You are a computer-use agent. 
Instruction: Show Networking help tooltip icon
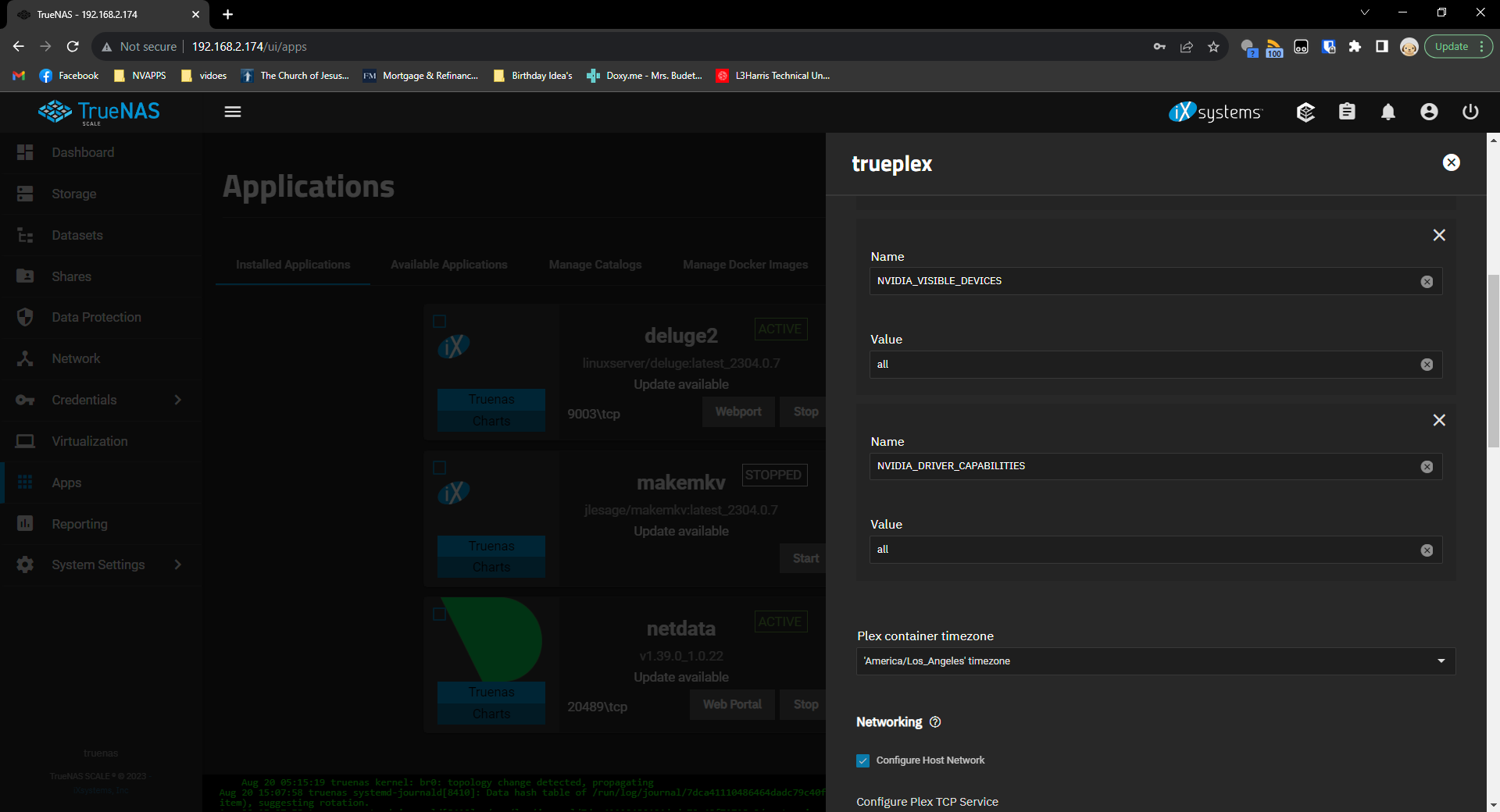tap(935, 722)
